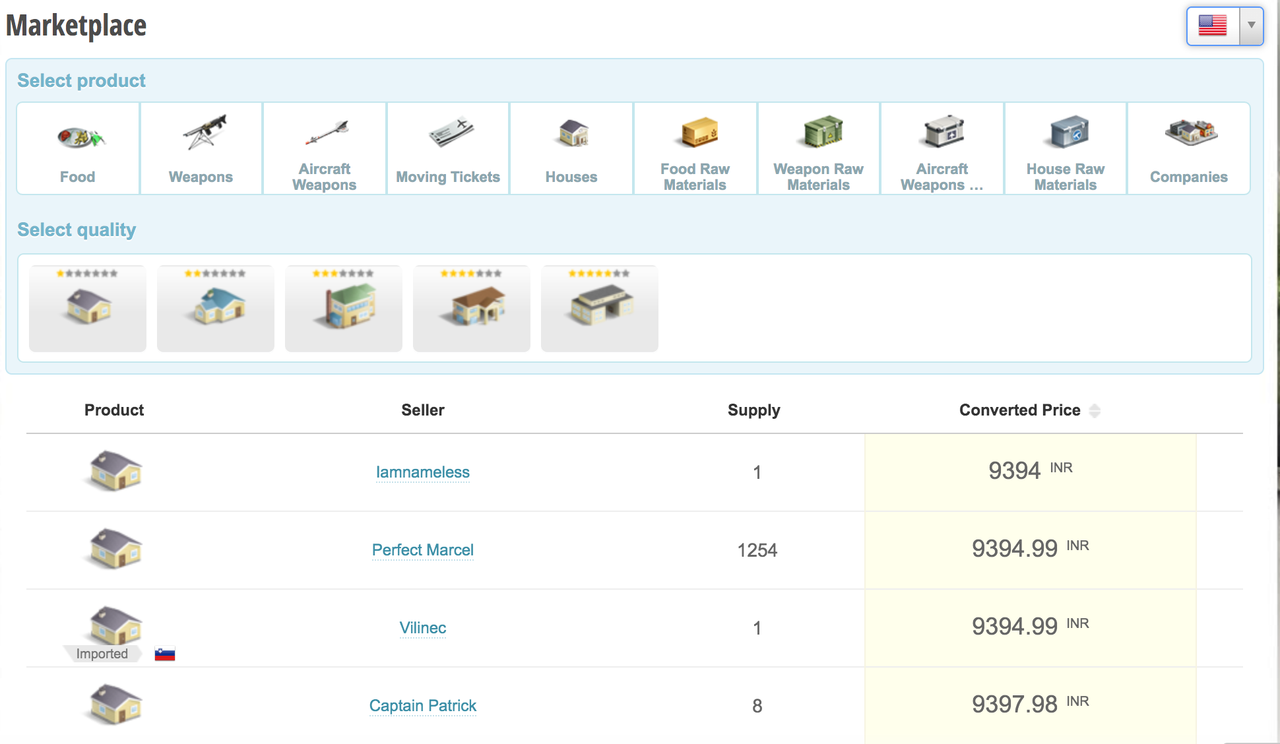1280x744 pixels.
Task: Select House Raw Materials category
Action: point(1065,148)
